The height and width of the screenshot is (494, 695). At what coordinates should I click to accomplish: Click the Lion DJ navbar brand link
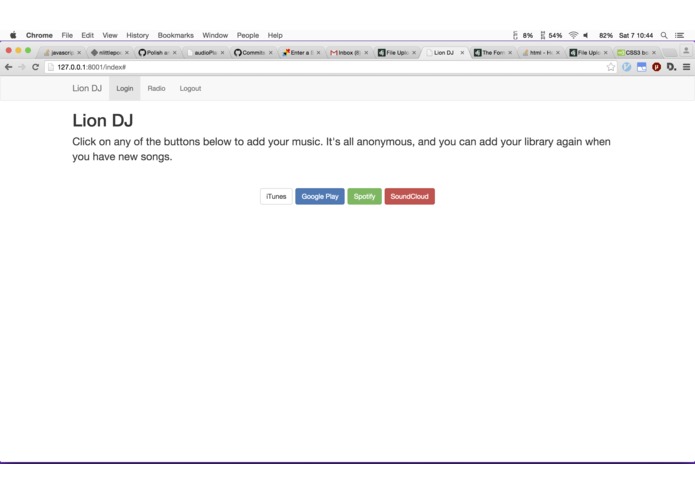[87, 88]
